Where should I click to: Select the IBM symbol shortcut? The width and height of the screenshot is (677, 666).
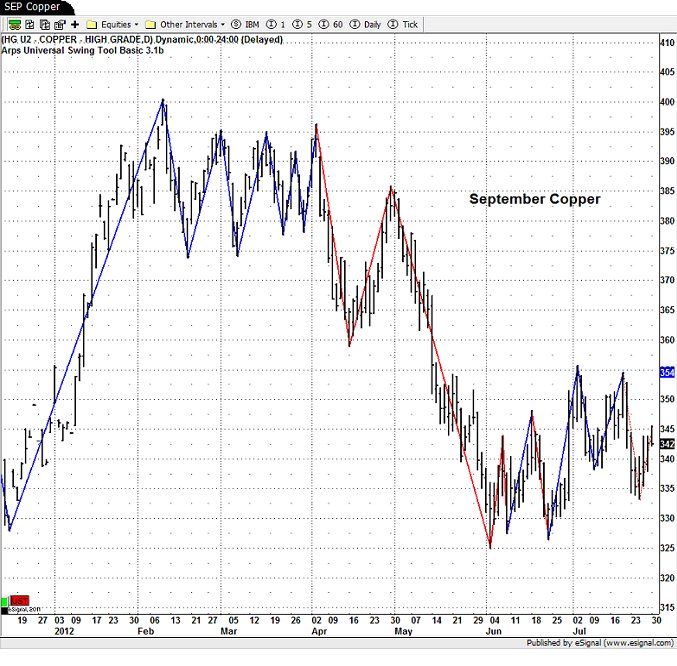[250, 23]
